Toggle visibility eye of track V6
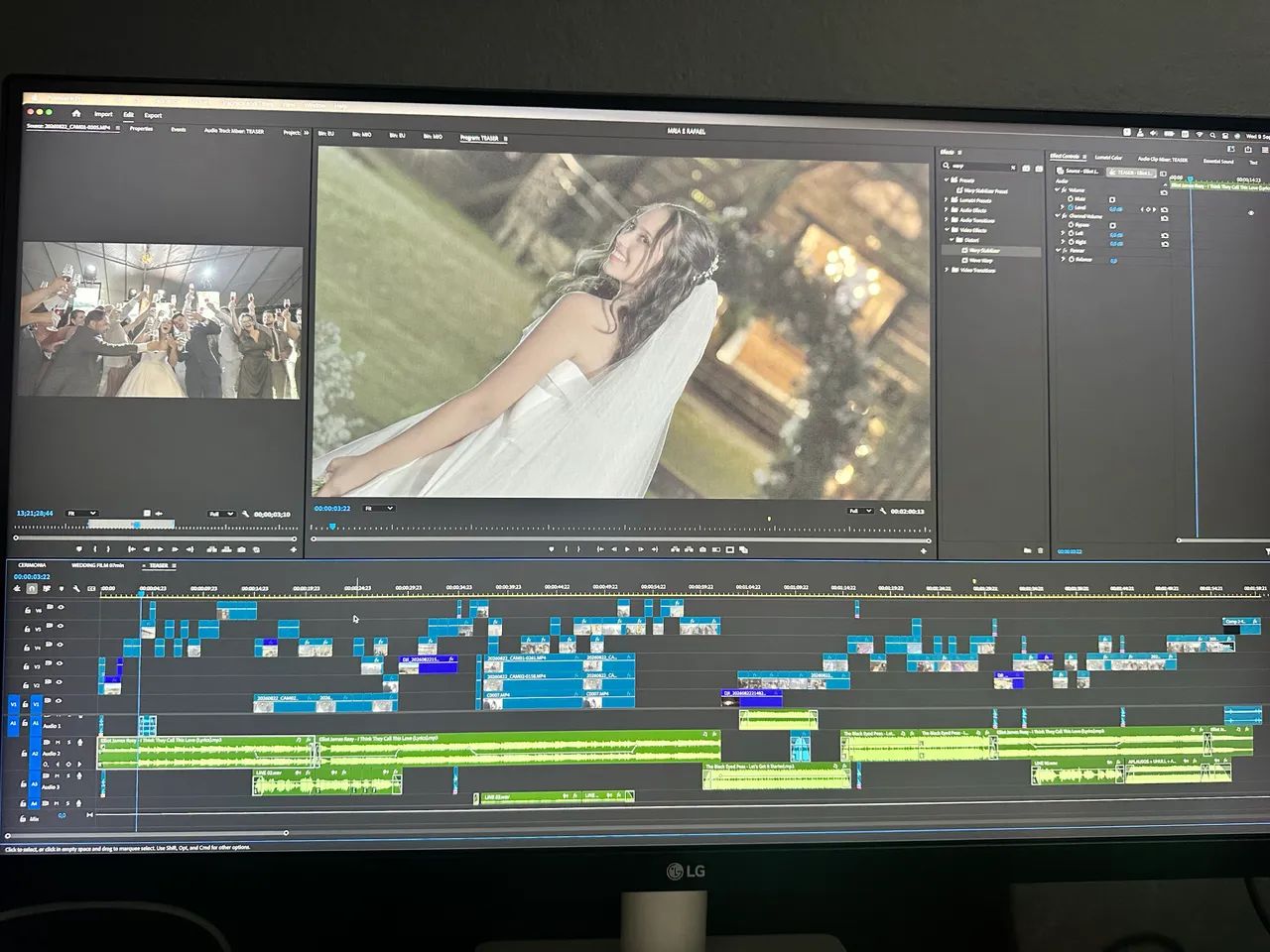 [61, 607]
